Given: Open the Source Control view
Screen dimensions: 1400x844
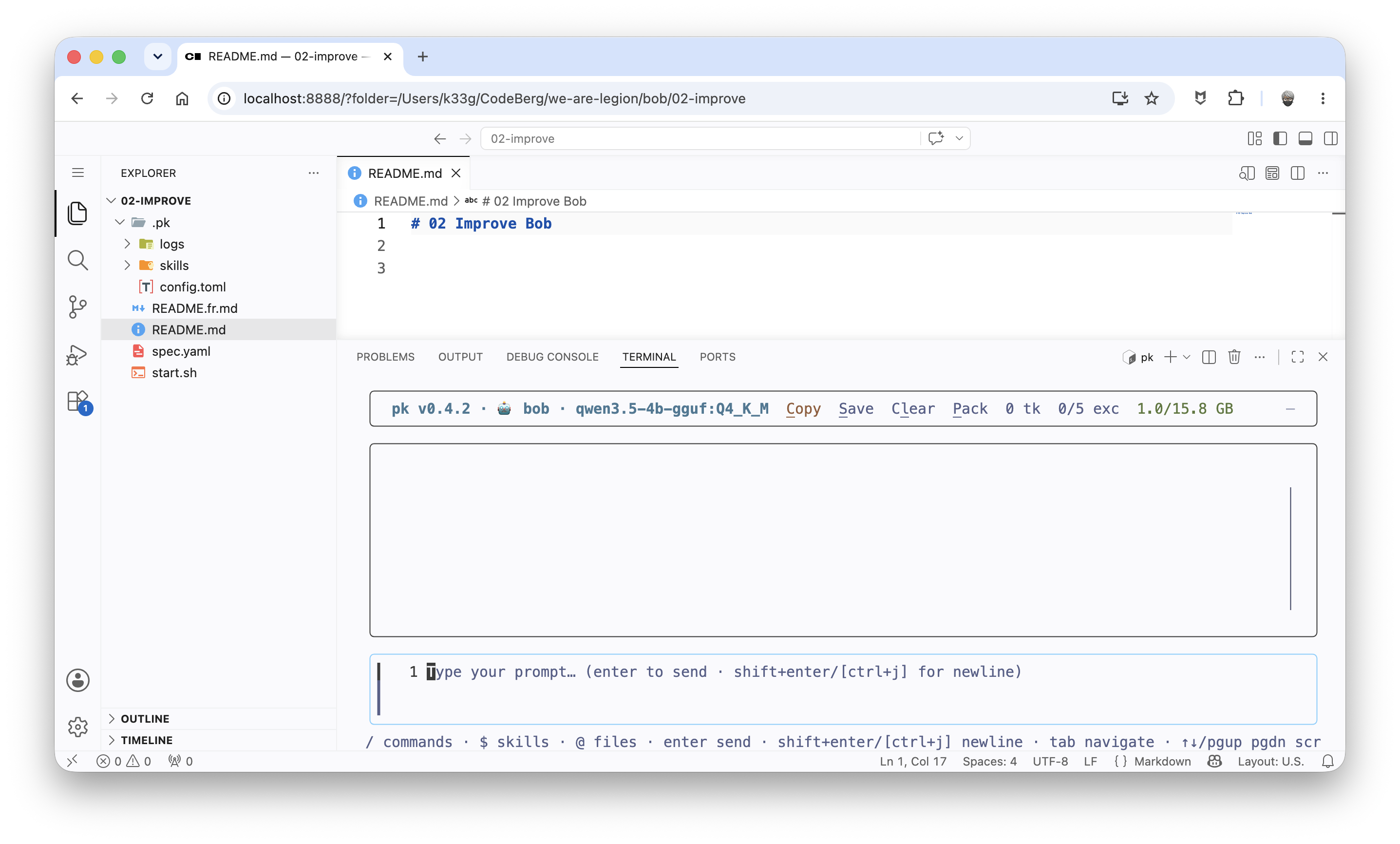Looking at the screenshot, I should coord(77,307).
